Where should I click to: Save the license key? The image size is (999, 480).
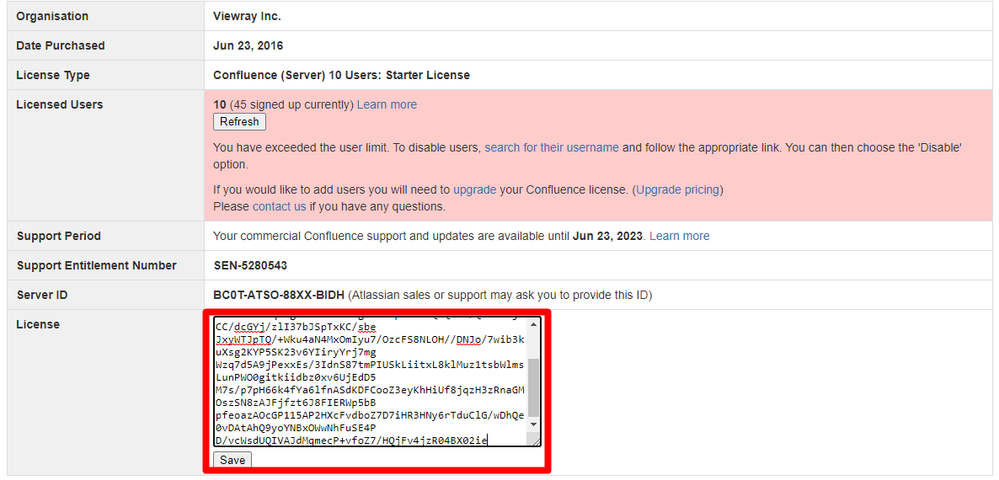coord(232,460)
